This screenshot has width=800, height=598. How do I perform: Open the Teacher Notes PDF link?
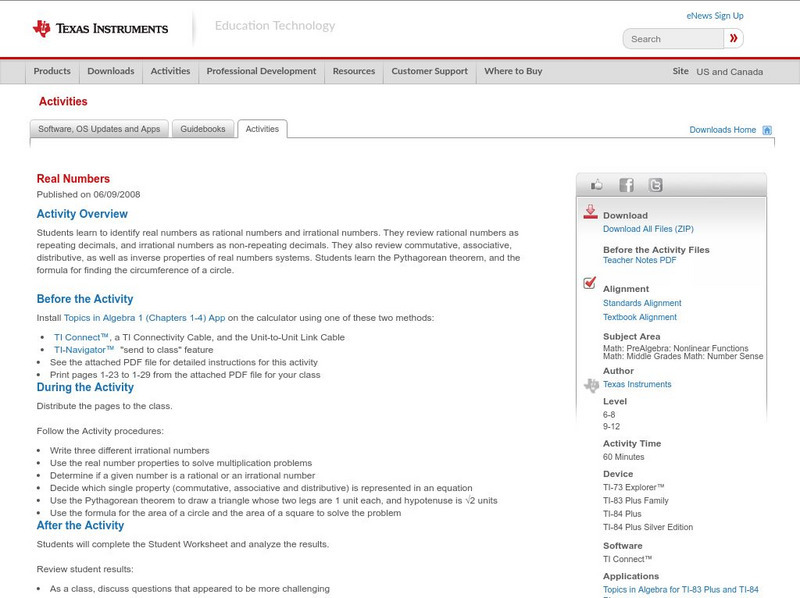(x=639, y=260)
